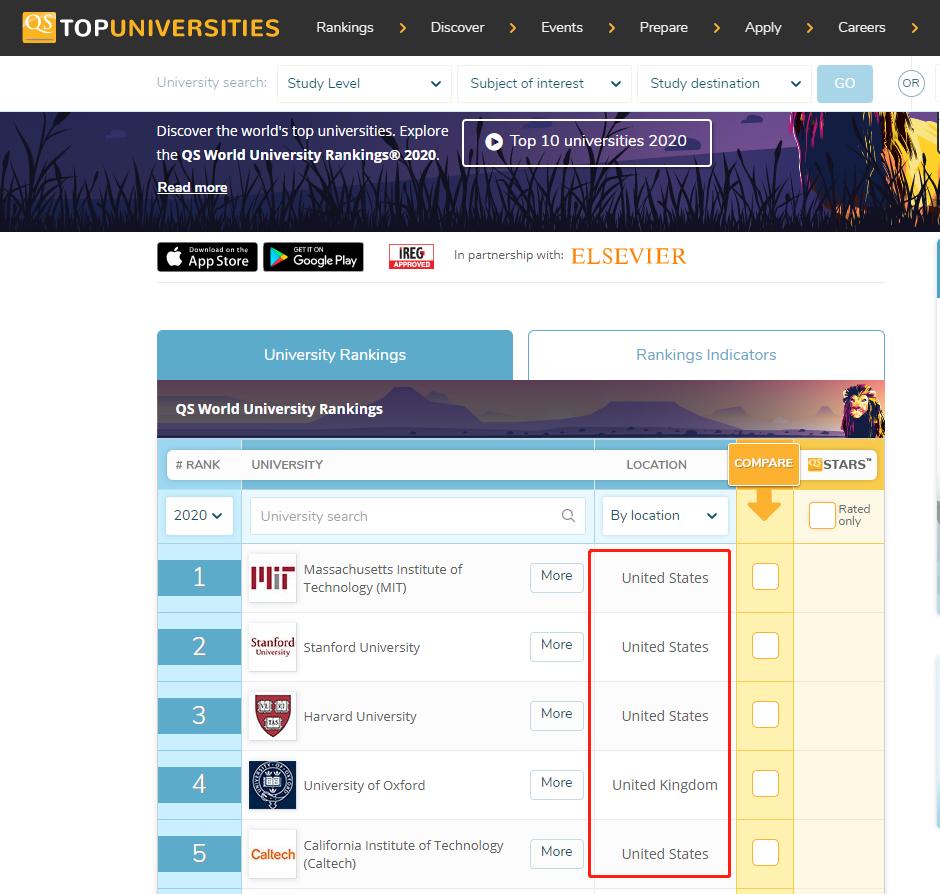This screenshot has width=940, height=894.
Task: Click the # RANK column header
Action: tap(198, 465)
